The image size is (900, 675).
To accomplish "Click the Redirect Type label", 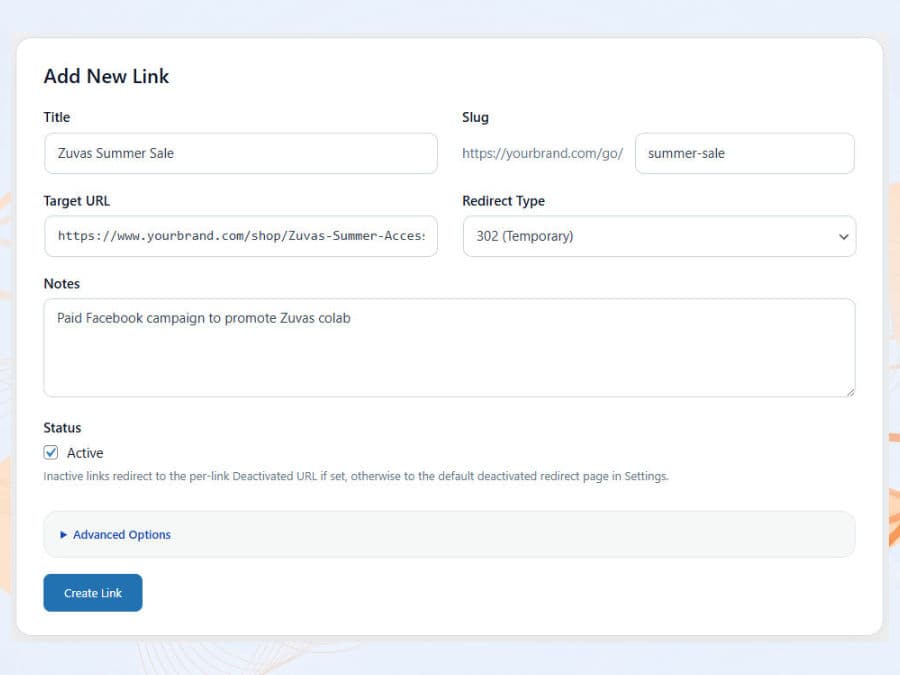I will [x=503, y=201].
